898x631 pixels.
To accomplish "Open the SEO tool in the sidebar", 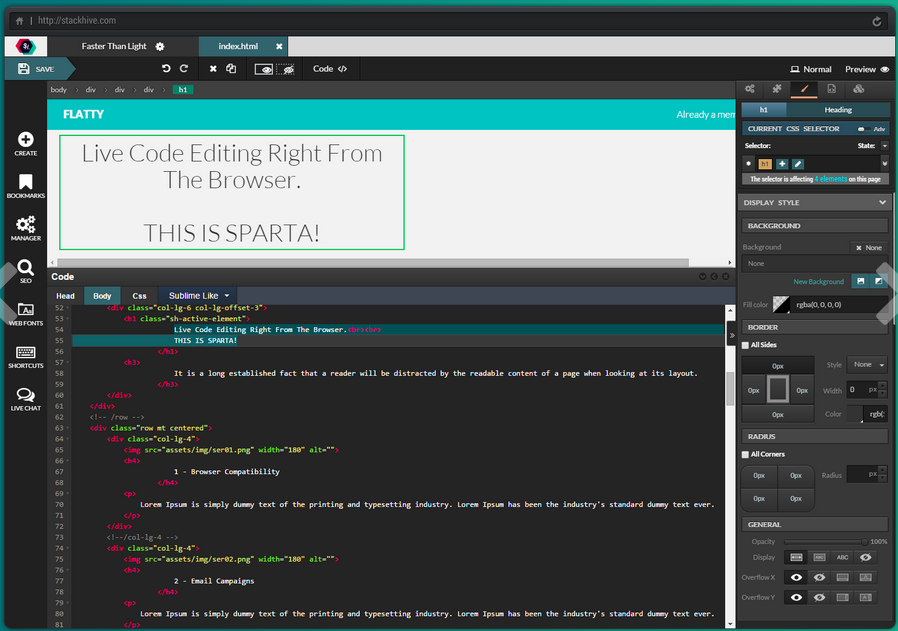I will pyautogui.click(x=25, y=271).
